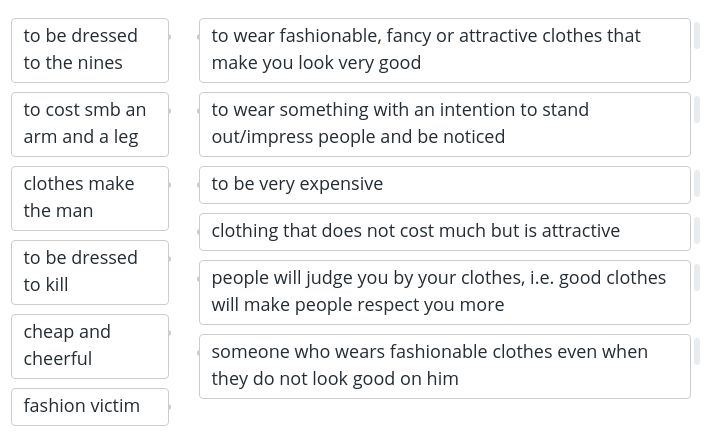Click connector notch on 'cheap and cheerful' card
The height and width of the screenshot is (437, 709).
tap(170, 333)
